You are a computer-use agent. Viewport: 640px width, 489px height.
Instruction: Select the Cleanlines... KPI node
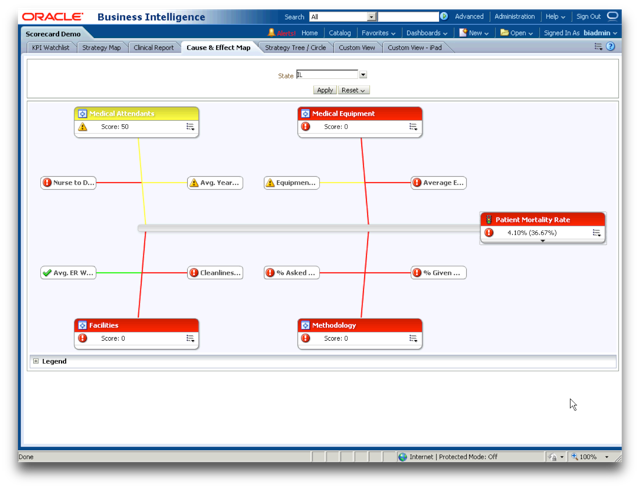(x=215, y=273)
